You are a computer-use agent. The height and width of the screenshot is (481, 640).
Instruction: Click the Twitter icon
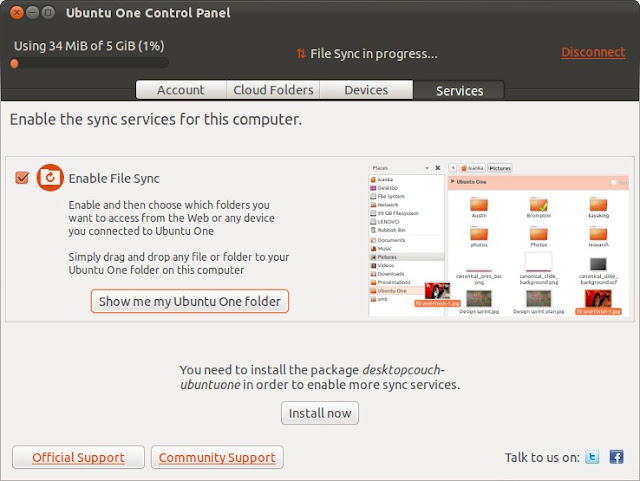click(x=592, y=457)
